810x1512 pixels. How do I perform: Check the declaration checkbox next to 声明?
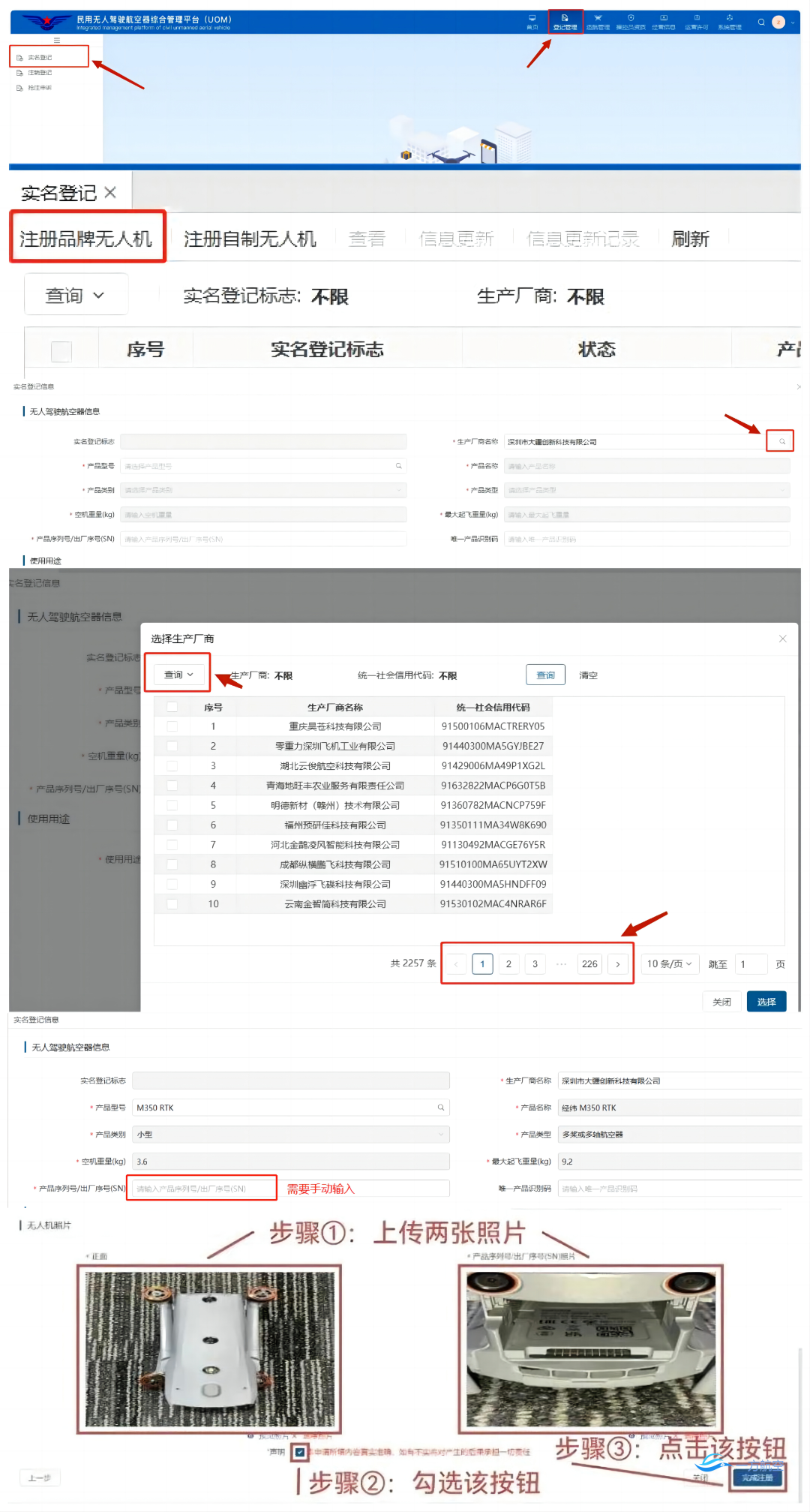[x=300, y=1452]
